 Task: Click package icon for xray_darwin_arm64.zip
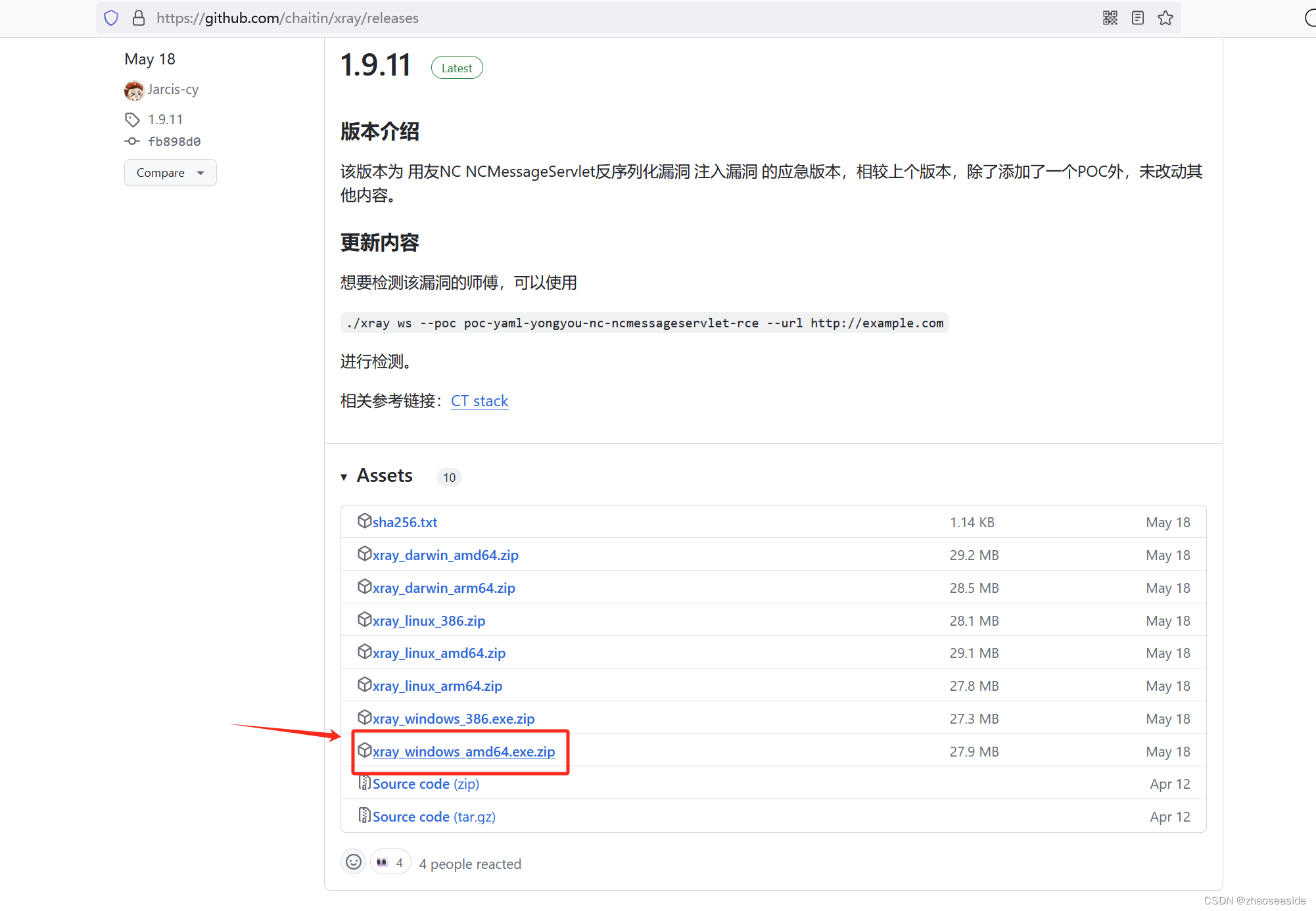click(365, 586)
